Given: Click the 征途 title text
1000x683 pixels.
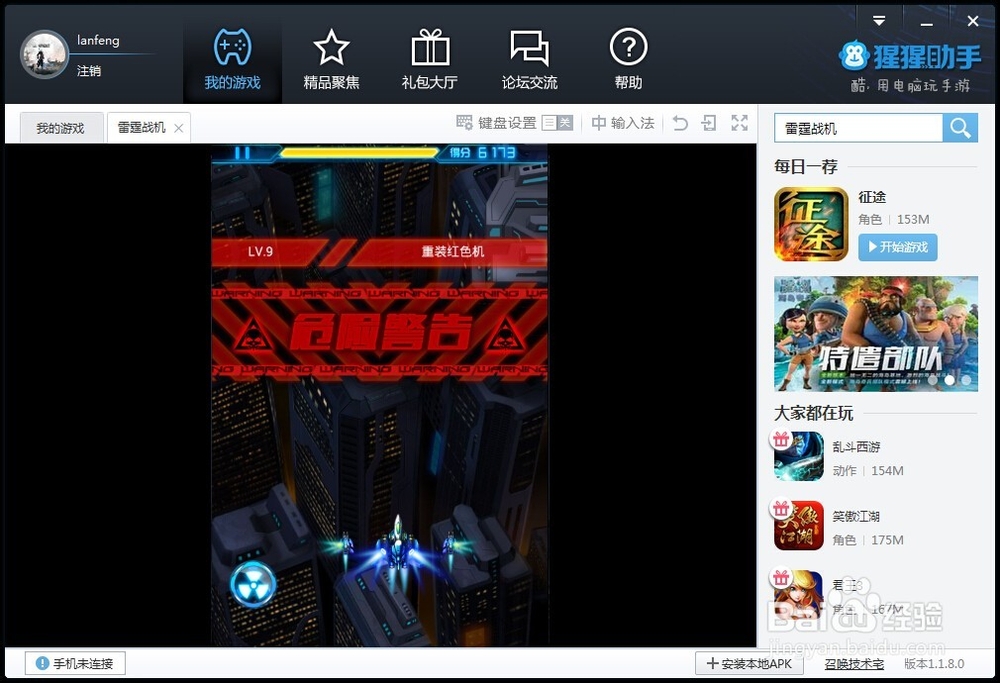Looking at the screenshot, I should (x=872, y=196).
